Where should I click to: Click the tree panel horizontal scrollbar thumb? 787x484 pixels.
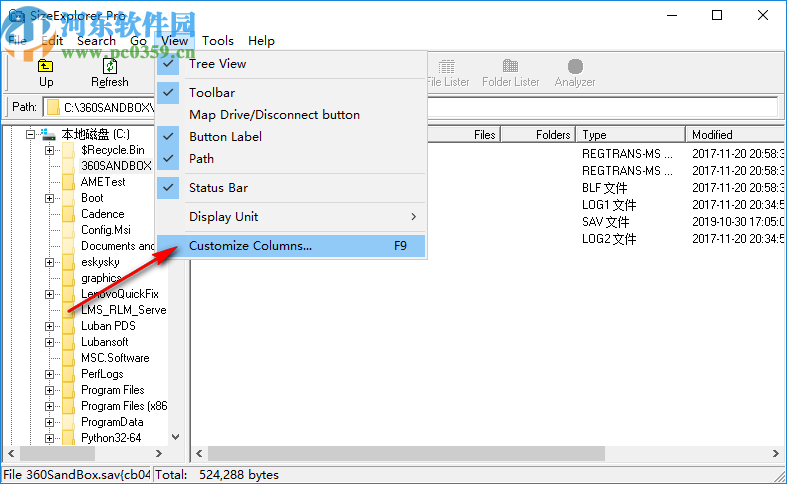tap(57, 453)
